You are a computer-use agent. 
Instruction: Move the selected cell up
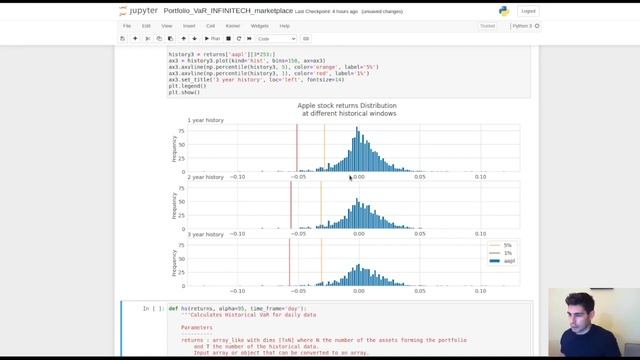tap(184, 38)
